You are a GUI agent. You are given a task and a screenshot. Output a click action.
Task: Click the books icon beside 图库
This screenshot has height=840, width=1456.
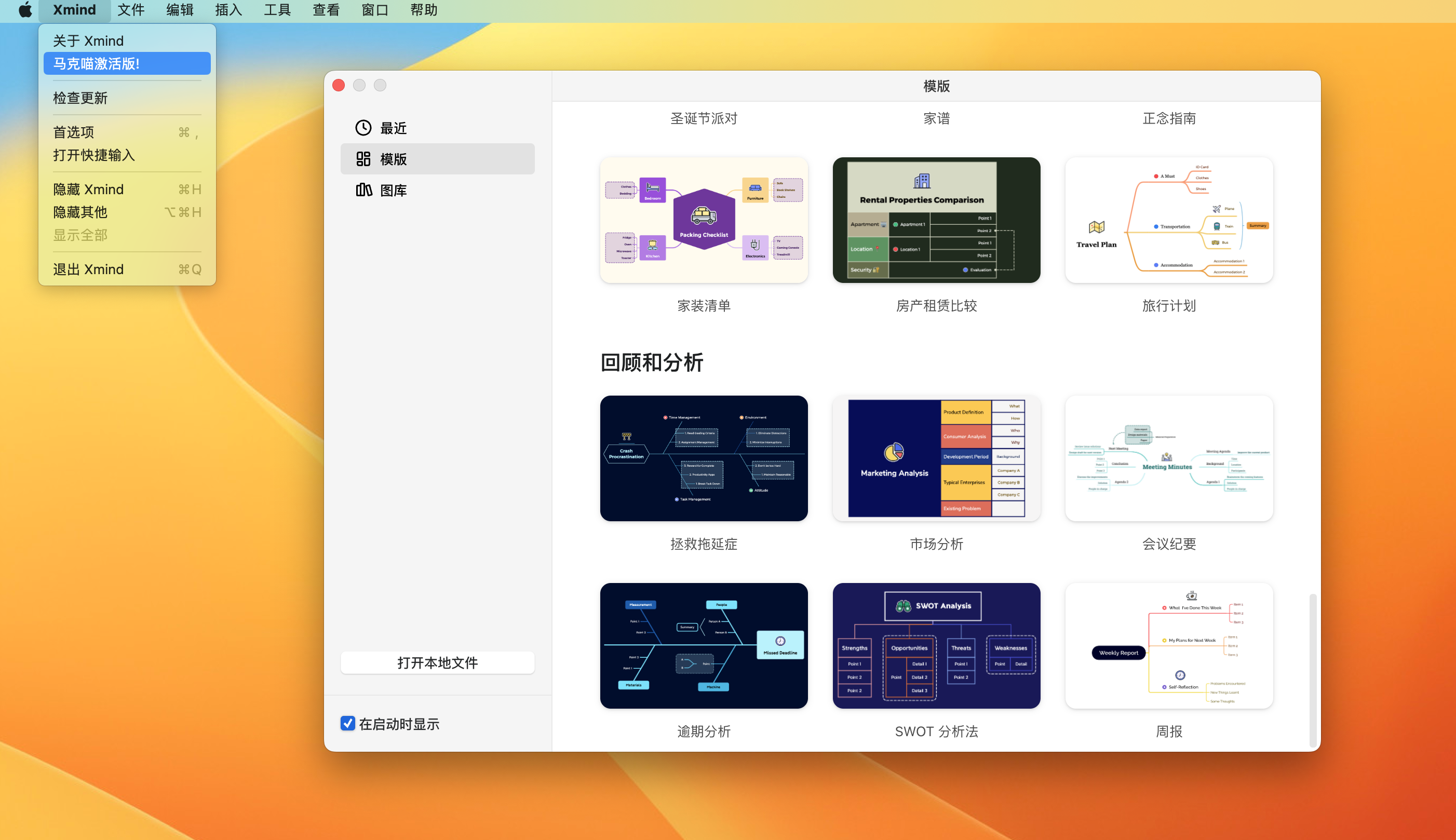pyautogui.click(x=363, y=190)
